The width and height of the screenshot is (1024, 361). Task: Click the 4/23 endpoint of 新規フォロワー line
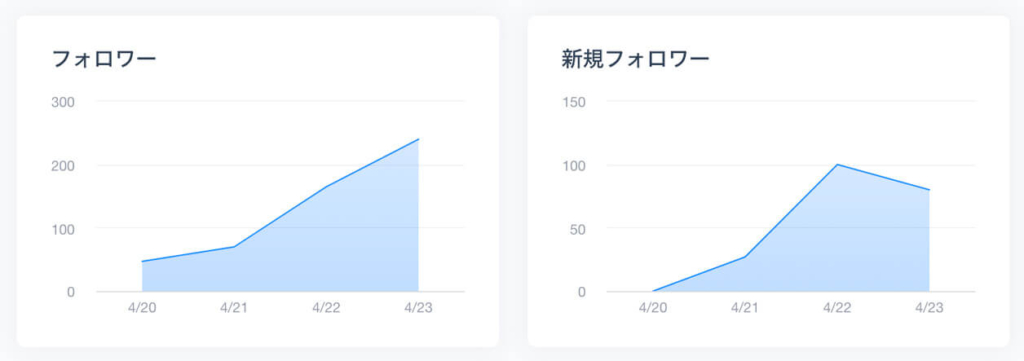pos(929,190)
